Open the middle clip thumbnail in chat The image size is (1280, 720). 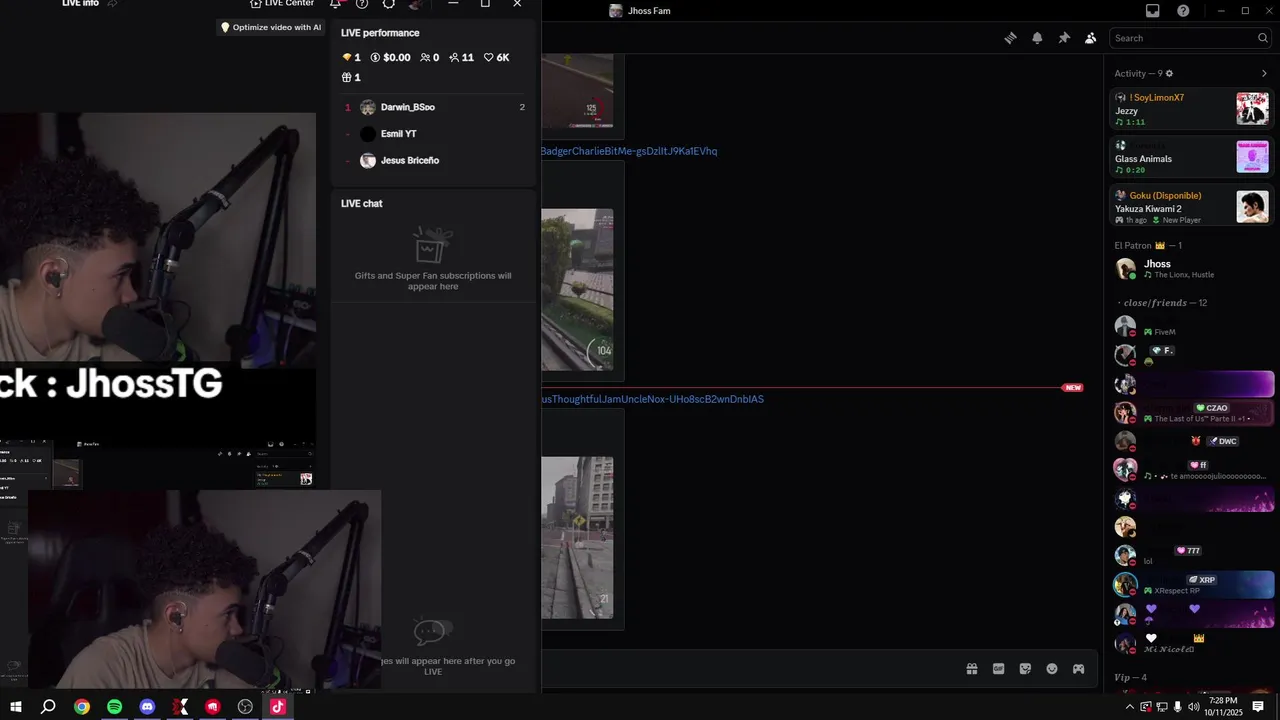click(577, 290)
